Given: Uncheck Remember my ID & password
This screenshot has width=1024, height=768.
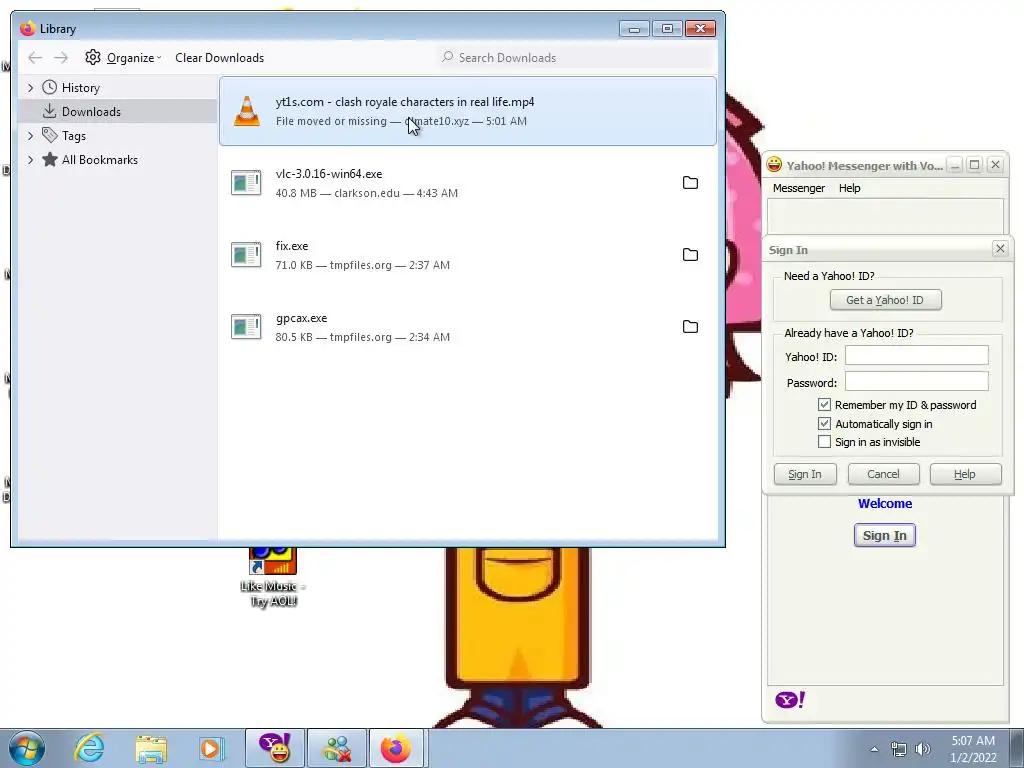Looking at the screenshot, I should 824,405.
